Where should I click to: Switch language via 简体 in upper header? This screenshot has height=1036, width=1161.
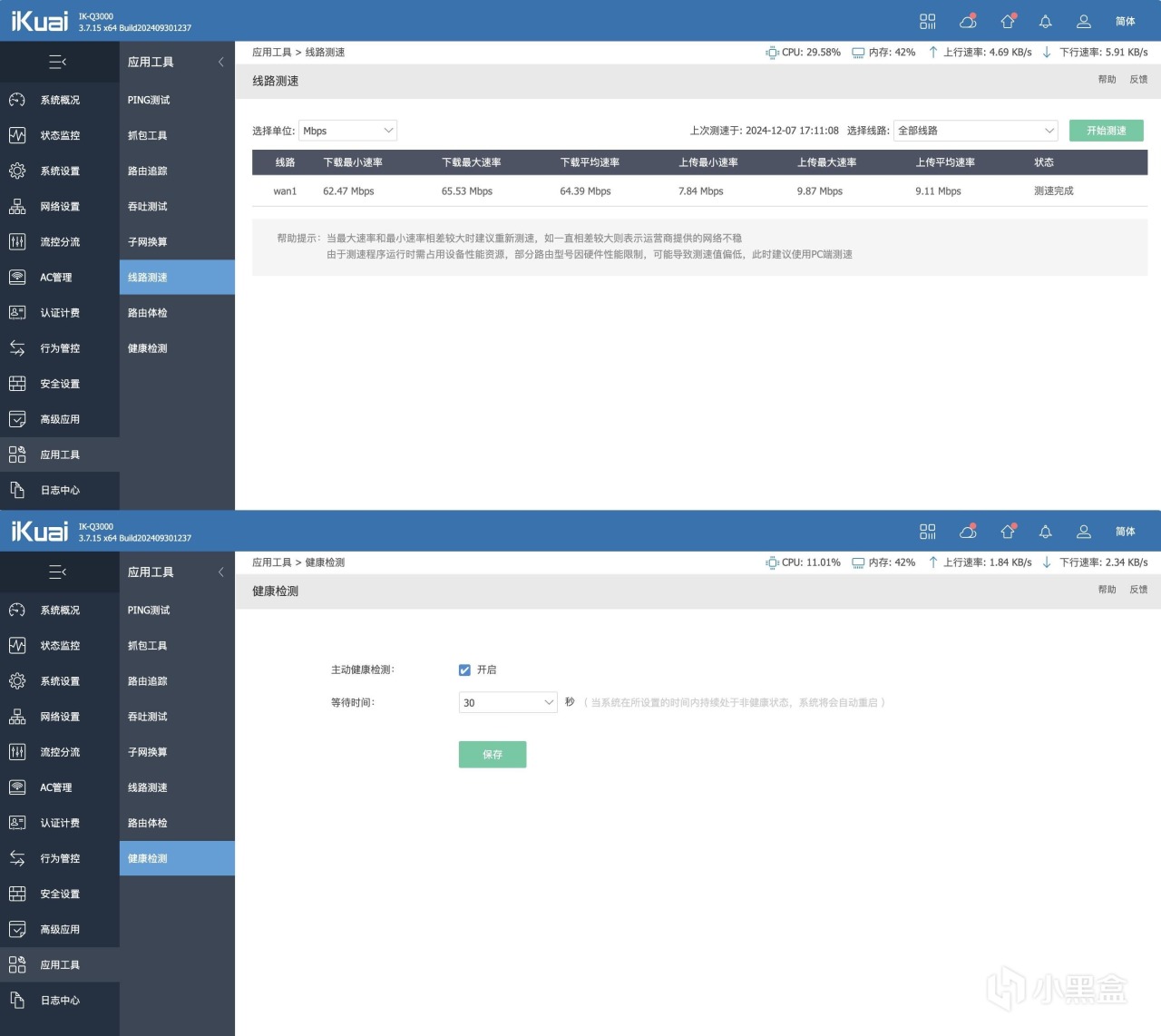(x=1125, y=21)
